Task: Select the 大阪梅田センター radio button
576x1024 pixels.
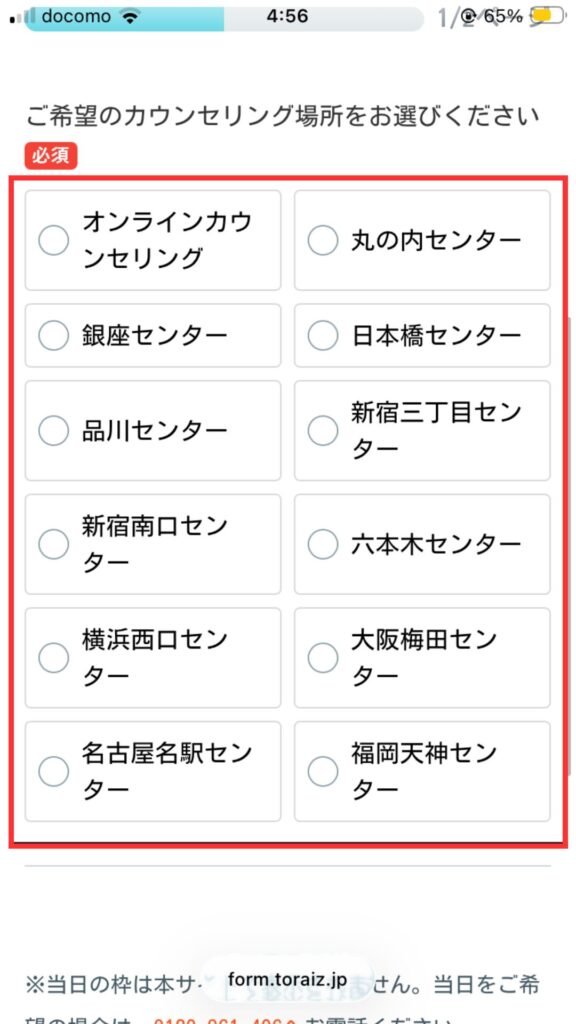Action: (323, 657)
